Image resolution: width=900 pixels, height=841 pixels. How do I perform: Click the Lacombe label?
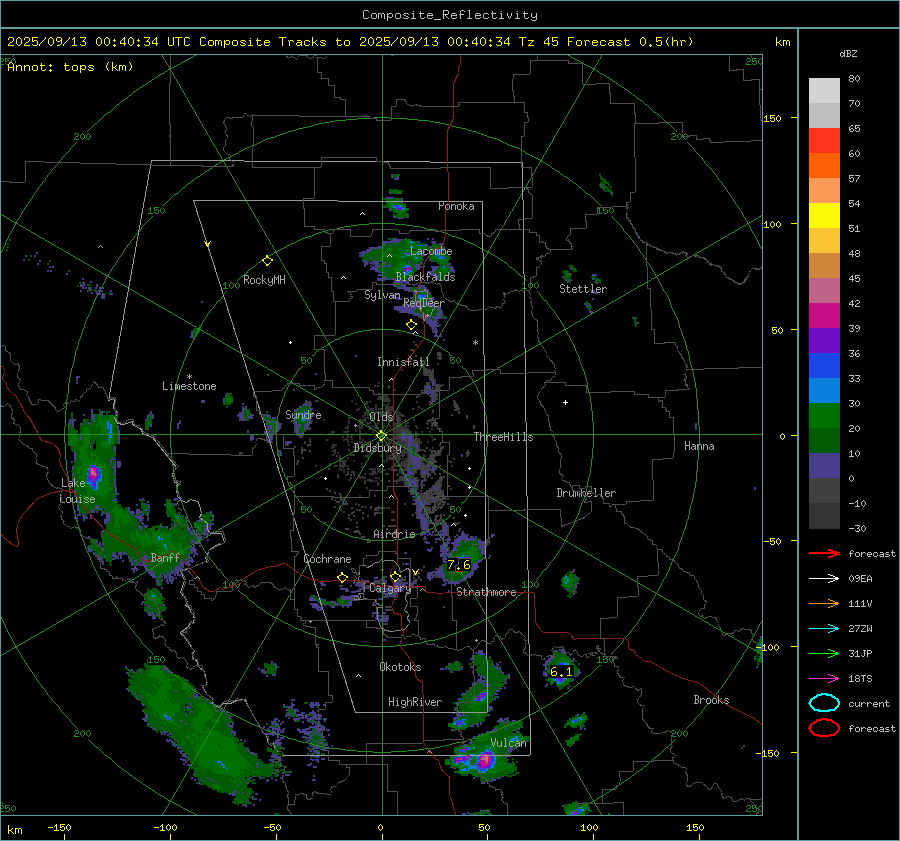(x=431, y=251)
